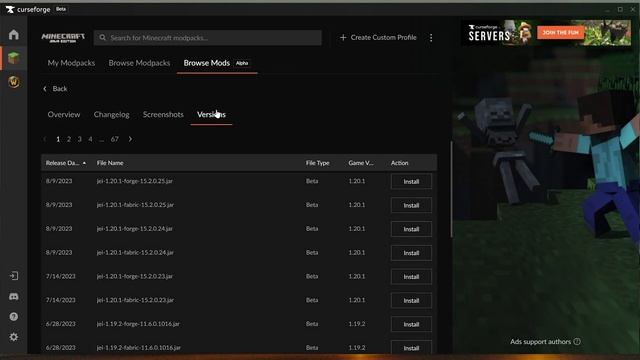Viewport: 640px width, 360px height.
Task: Select the Browse Mods tab
Action: (x=216, y=63)
